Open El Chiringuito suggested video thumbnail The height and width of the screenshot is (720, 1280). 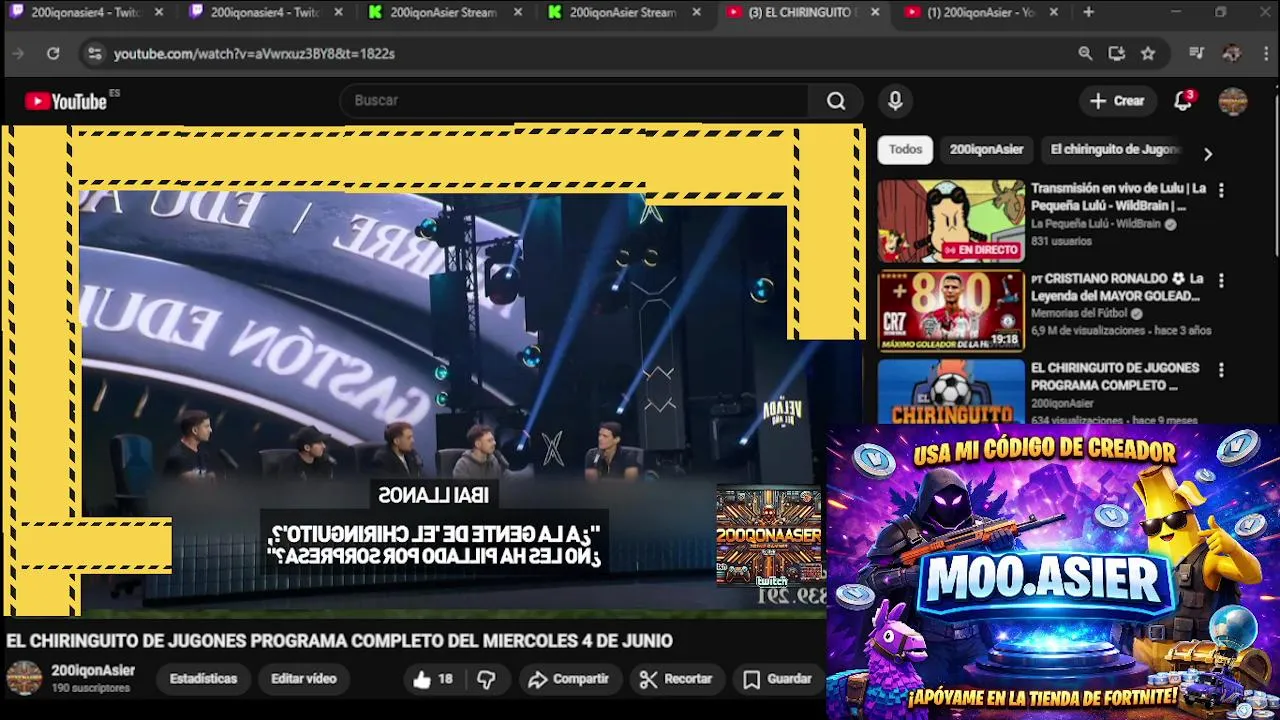pos(951,392)
